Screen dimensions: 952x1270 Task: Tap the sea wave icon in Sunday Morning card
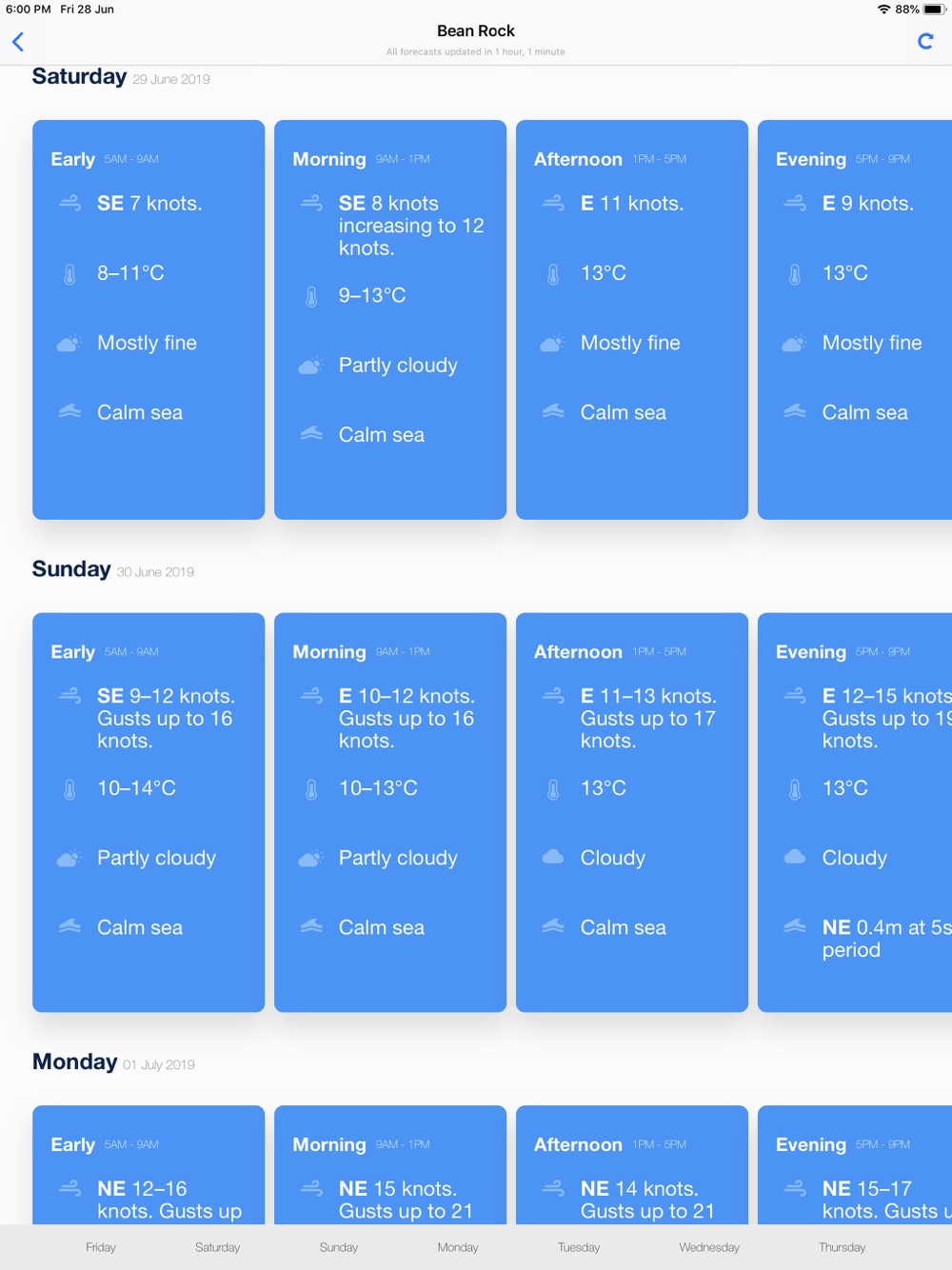click(x=311, y=926)
